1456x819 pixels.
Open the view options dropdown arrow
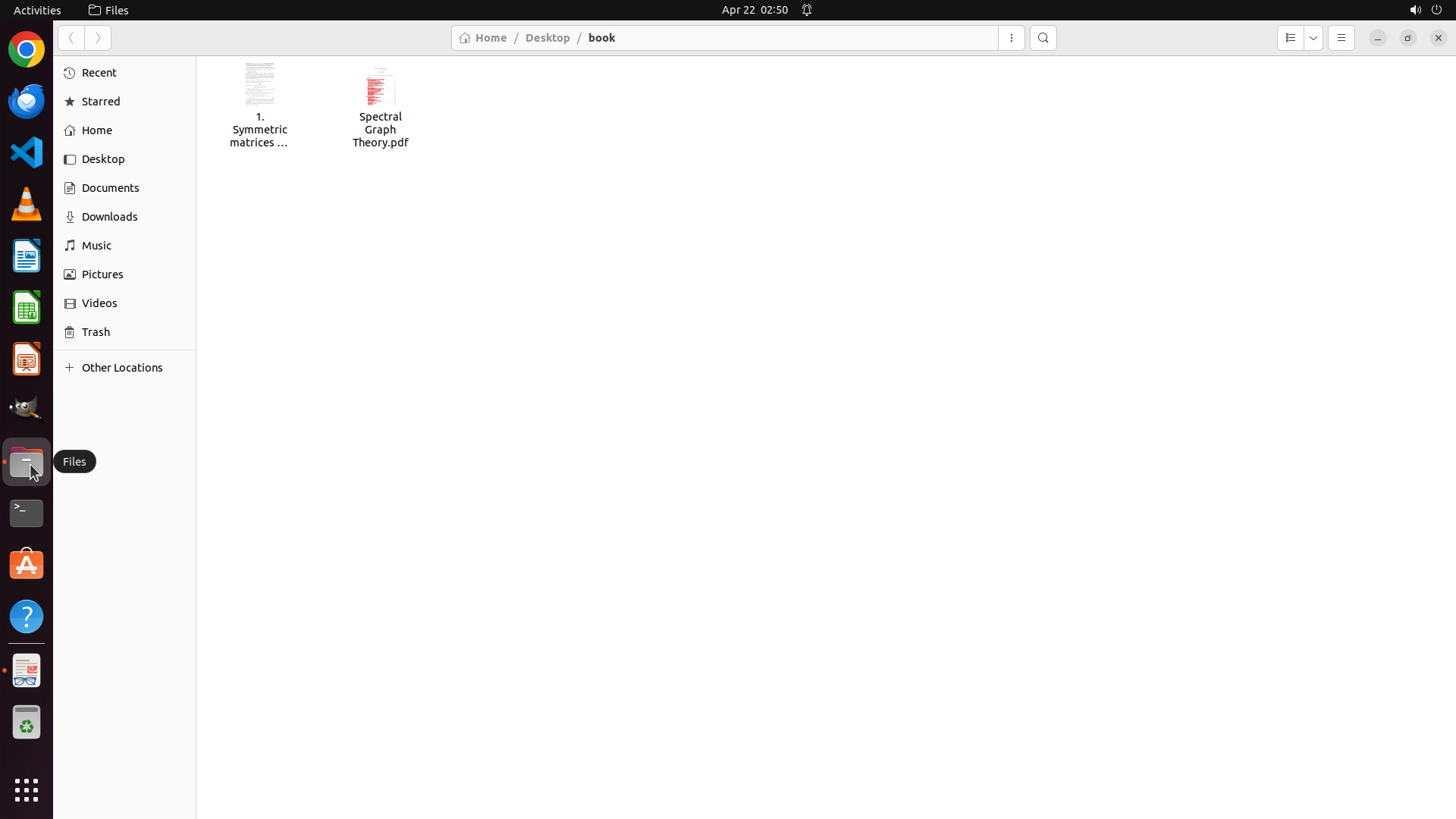(1313, 38)
